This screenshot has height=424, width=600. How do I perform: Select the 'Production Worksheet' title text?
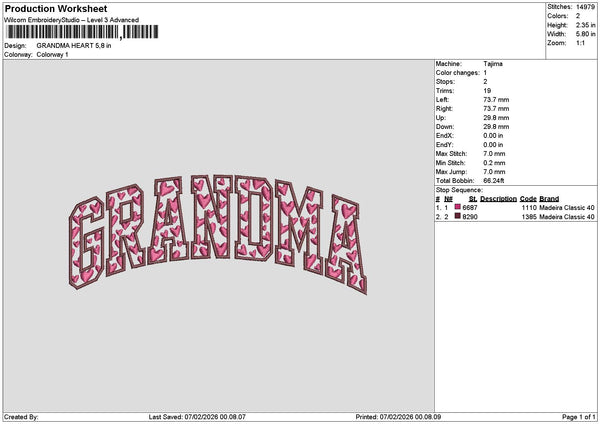click(x=56, y=8)
